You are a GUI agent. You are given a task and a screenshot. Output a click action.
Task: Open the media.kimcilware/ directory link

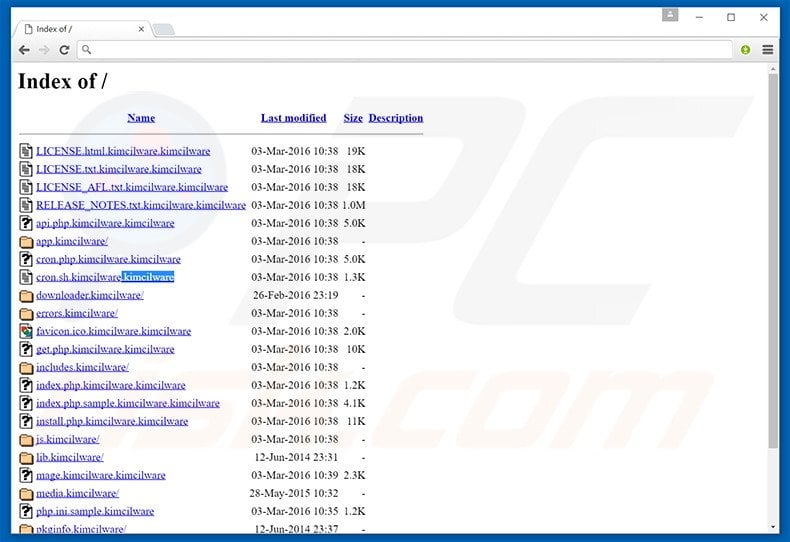77,493
